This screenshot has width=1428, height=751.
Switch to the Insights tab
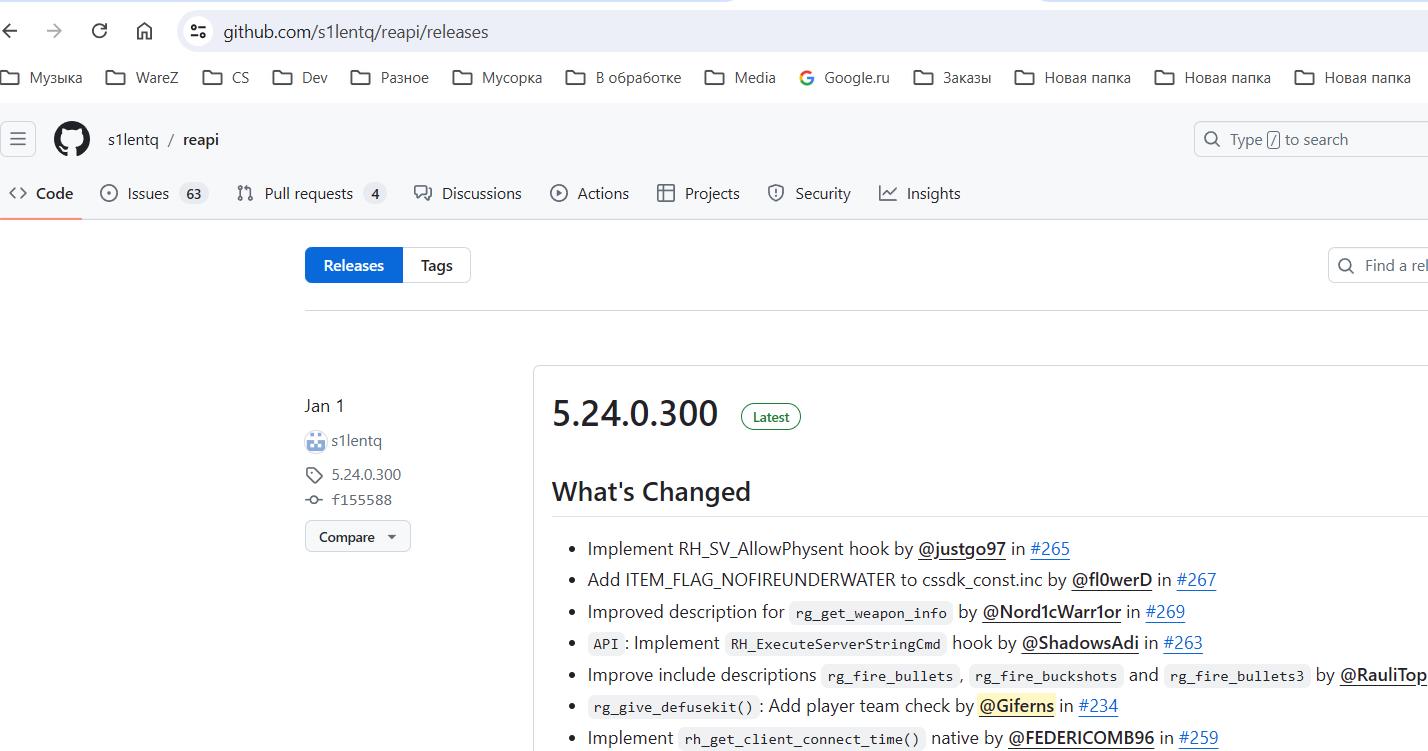coord(920,193)
